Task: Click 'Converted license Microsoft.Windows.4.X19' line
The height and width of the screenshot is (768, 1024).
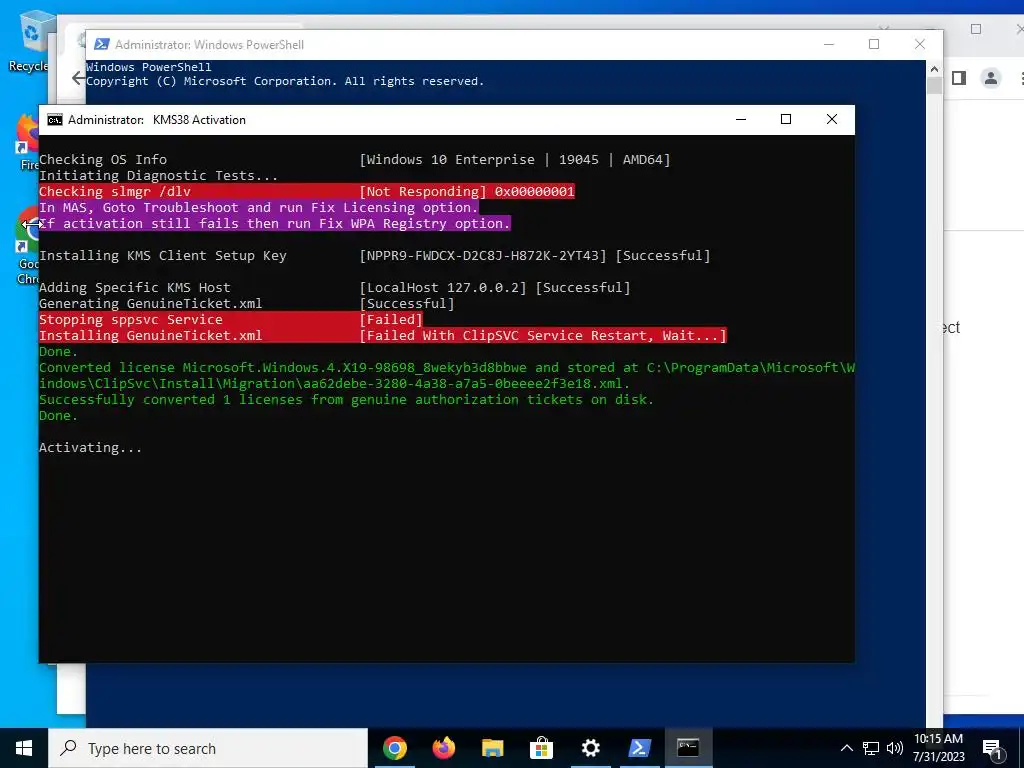Action: coord(447,376)
